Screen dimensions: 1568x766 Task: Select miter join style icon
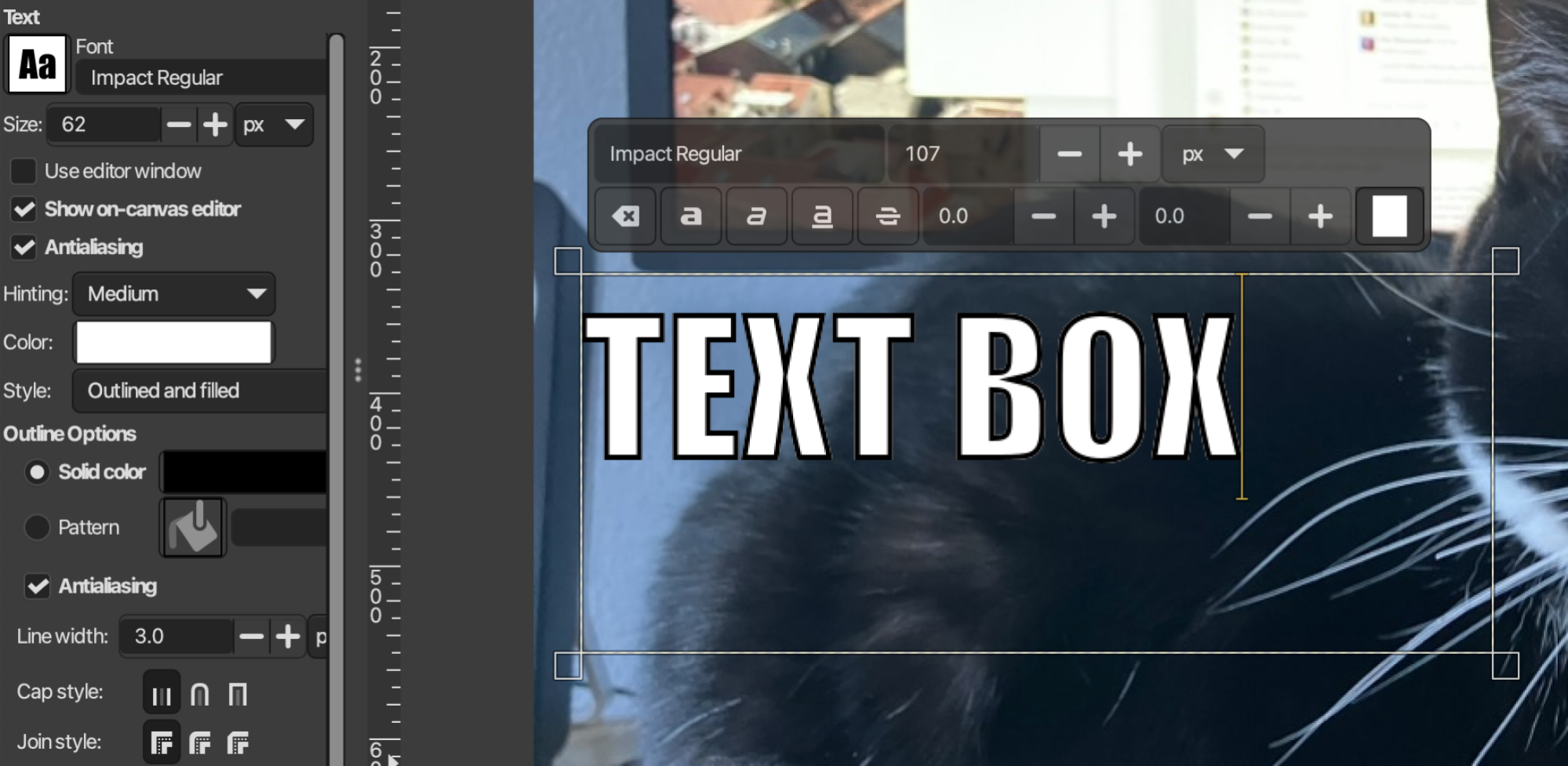pyautogui.click(x=162, y=742)
